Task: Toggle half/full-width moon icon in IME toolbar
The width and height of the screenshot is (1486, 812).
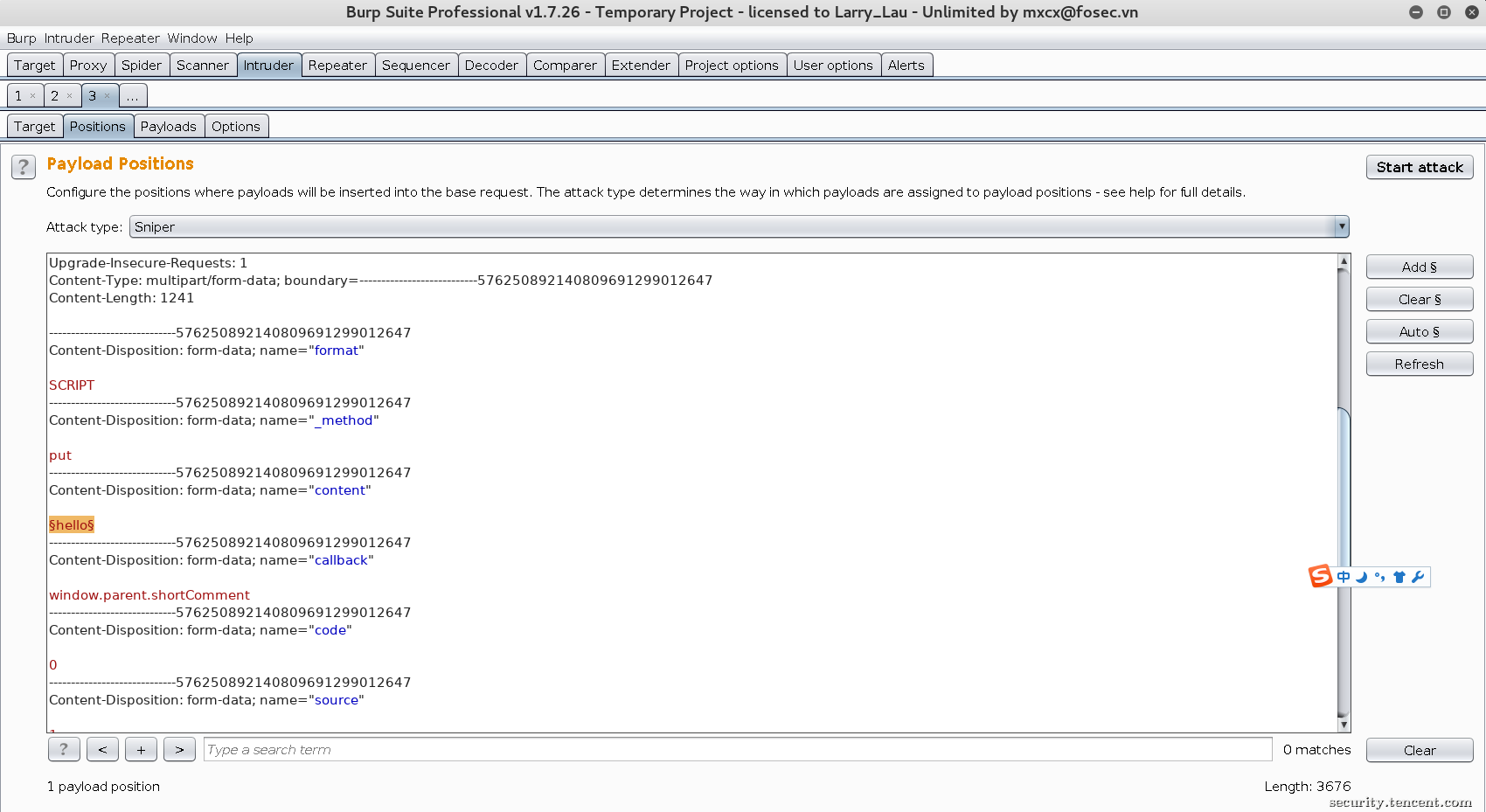Action: pyautogui.click(x=1361, y=577)
